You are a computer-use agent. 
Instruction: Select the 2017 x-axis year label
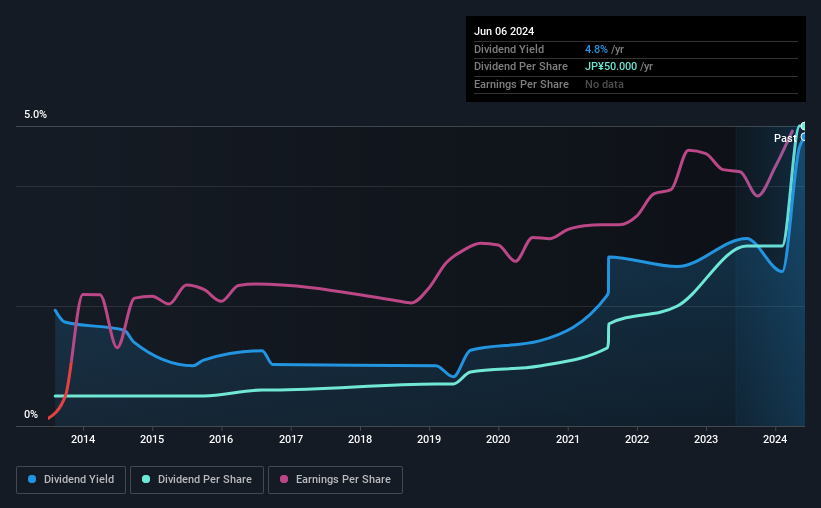coord(291,439)
